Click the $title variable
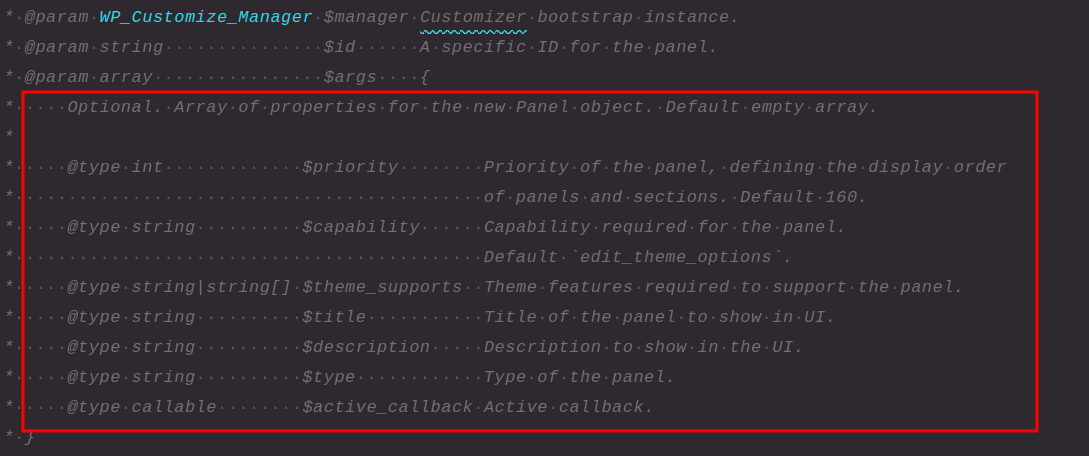This screenshot has height=456, width=1089. 334,317
